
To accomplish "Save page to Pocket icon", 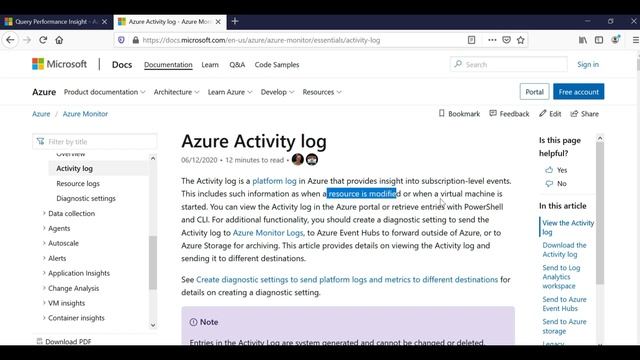I will coord(507,40).
